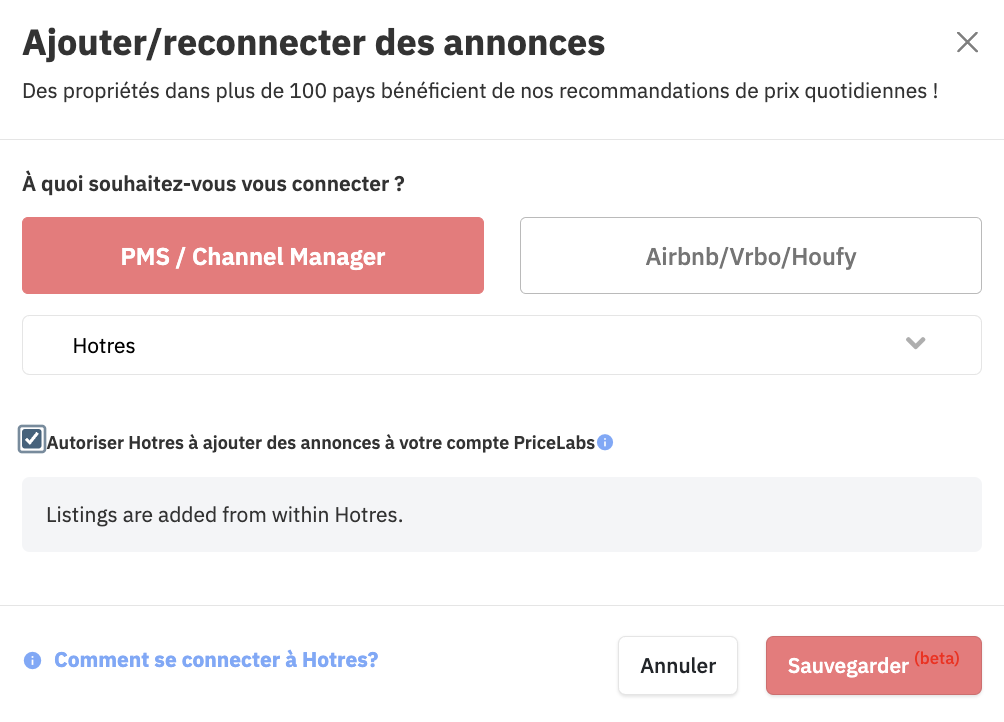Click the selected Hotres value text
This screenshot has height=722, width=1004.
104,346
